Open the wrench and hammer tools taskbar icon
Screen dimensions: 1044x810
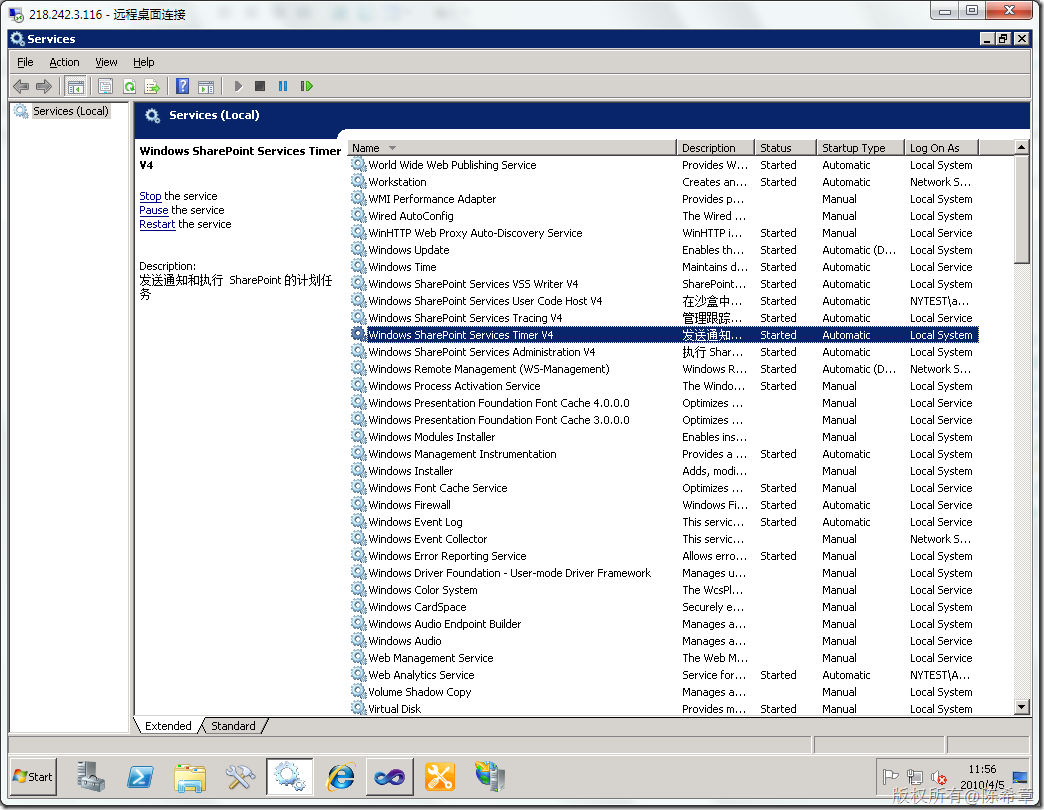(x=240, y=776)
